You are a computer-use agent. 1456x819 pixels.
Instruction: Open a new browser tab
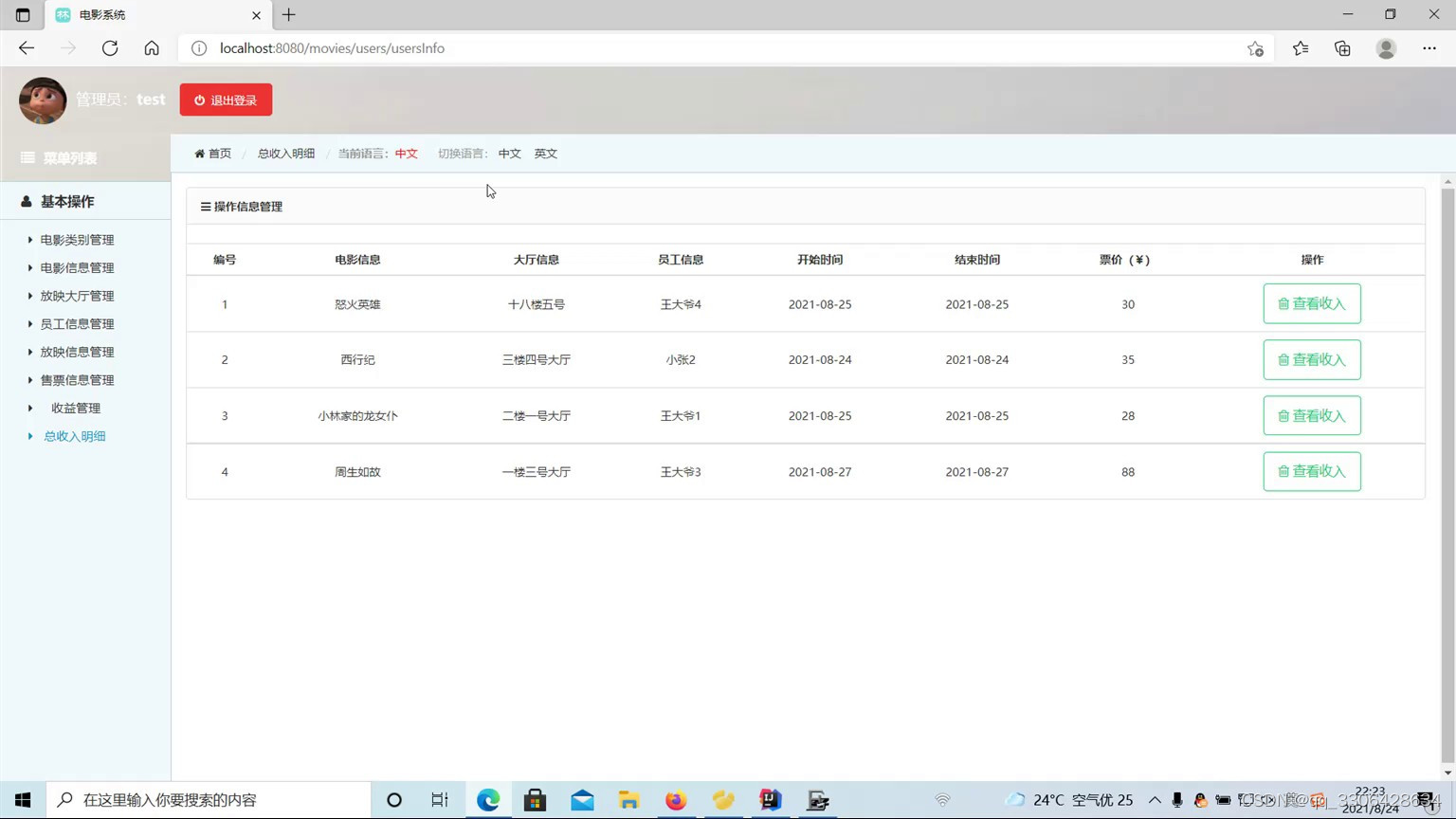(x=289, y=15)
